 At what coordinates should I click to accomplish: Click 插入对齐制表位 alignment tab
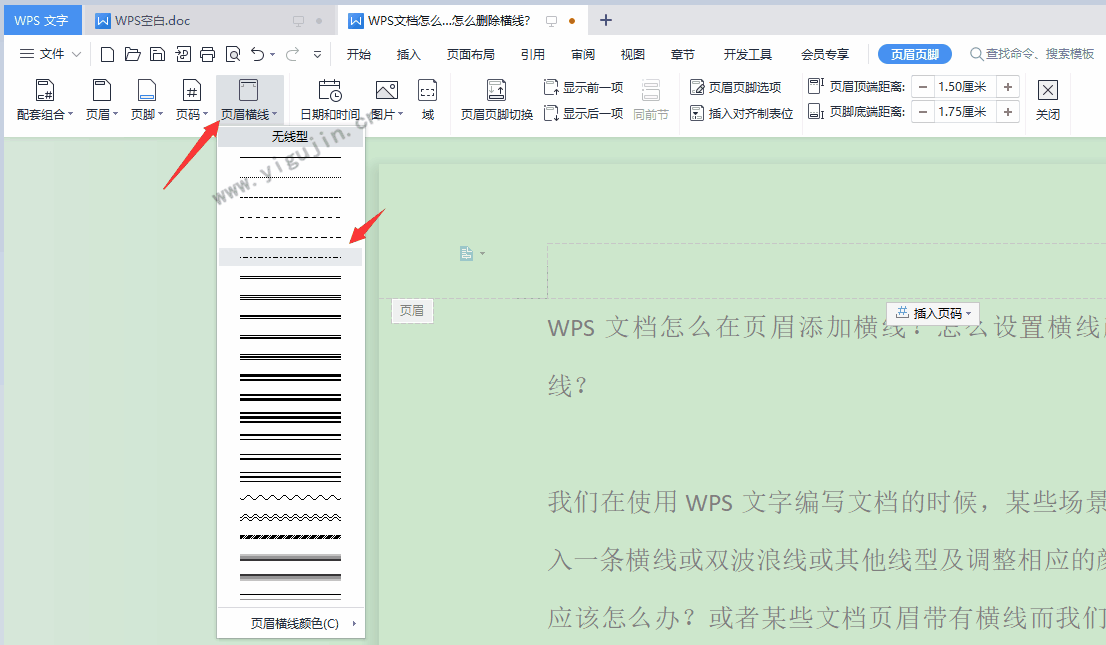coord(741,113)
